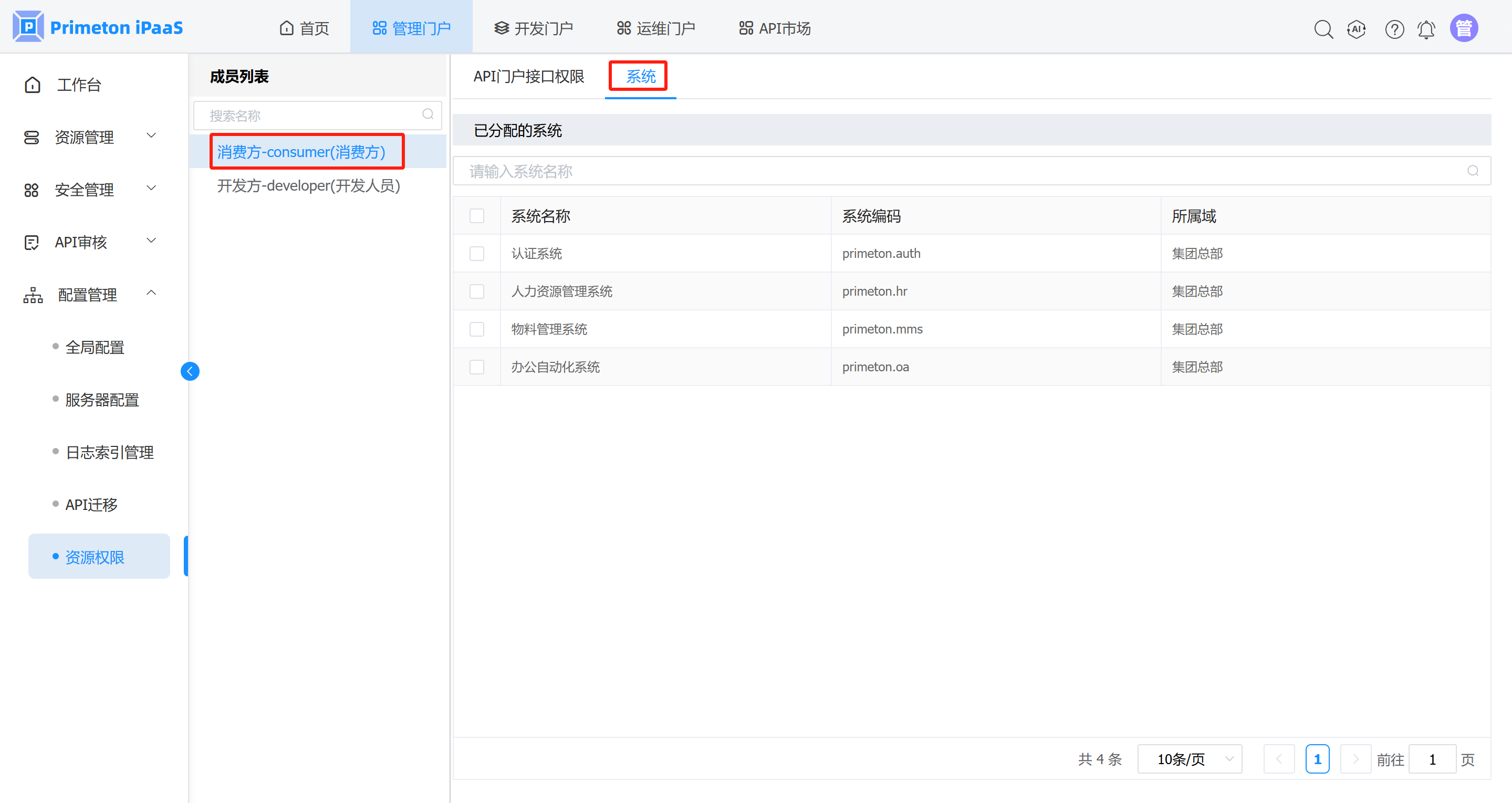Open the 10条/页 page size dropdown
1512x803 pixels.
1189,759
